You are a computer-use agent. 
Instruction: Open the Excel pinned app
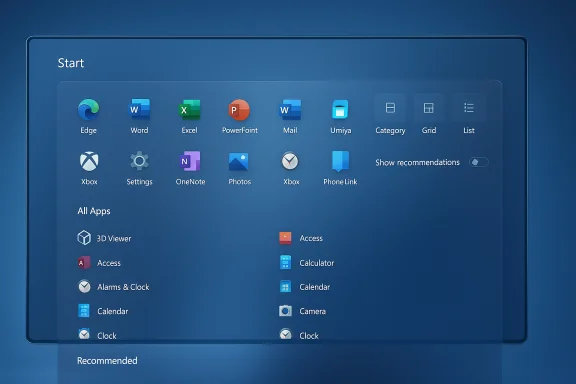pyautogui.click(x=190, y=116)
